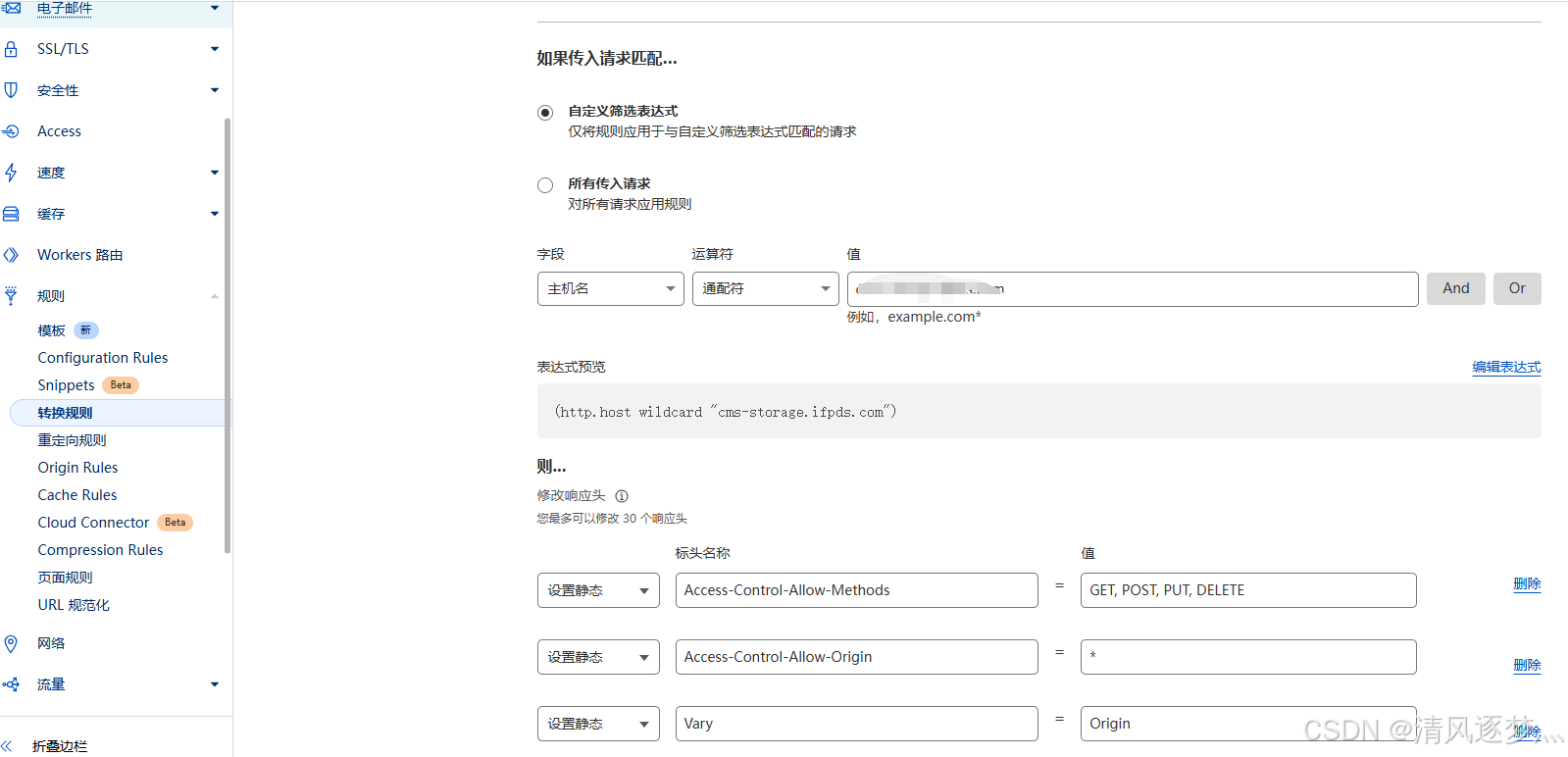Viewport: 1568px width, 757px height.
Task: Open 模板 in the rules submenu
Action: 52,330
